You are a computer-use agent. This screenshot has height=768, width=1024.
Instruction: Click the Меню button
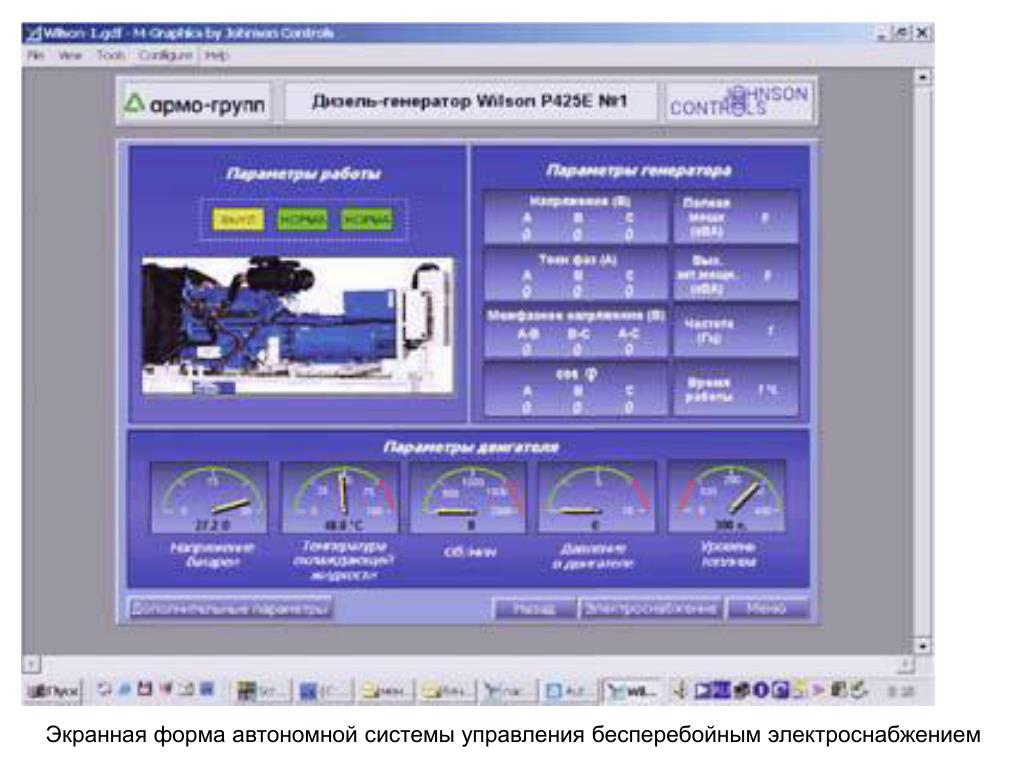click(767, 609)
